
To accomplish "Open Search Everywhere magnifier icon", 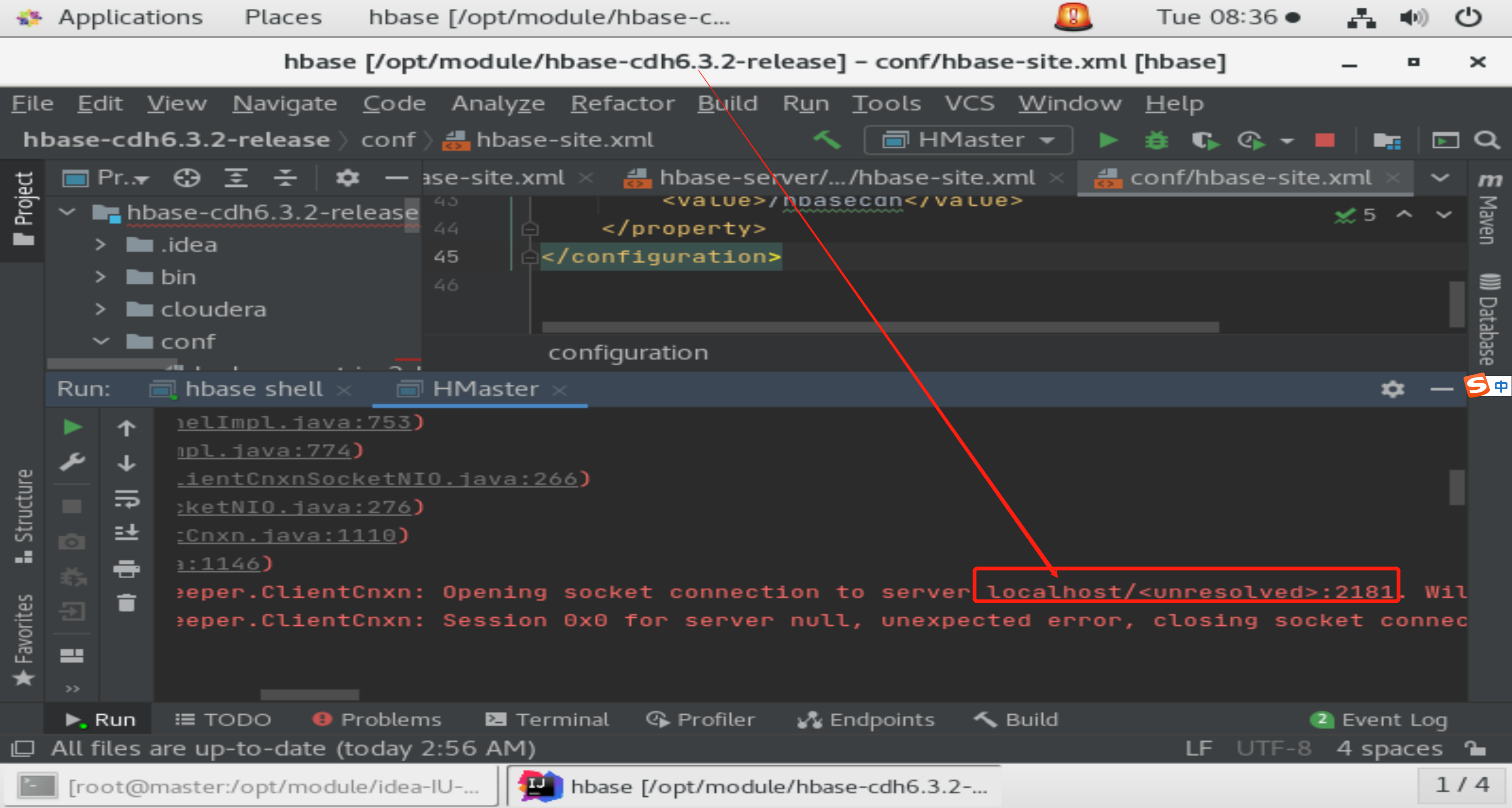I will (1488, 140).
